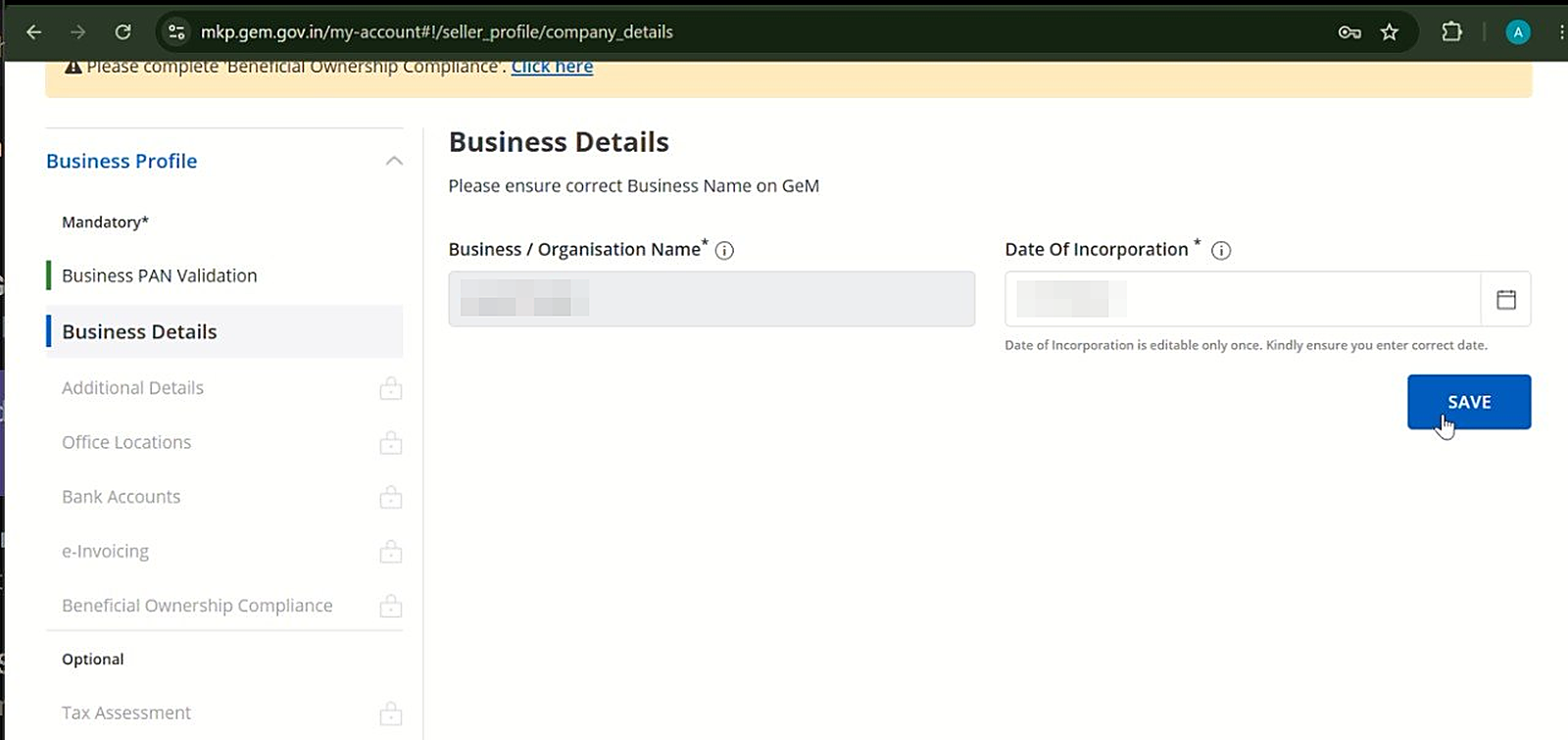Click lock icon beside Office Locations

(x=391, y=442)
